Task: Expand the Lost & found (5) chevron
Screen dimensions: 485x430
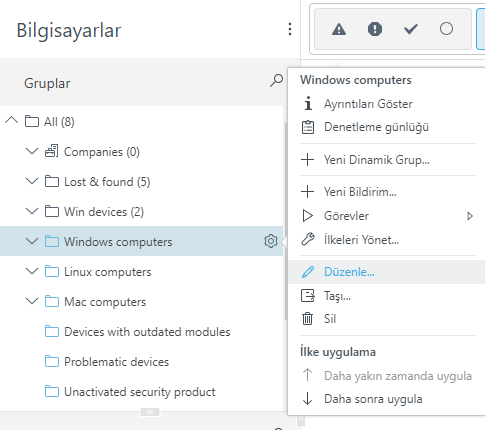Action: tap(32, 181)
